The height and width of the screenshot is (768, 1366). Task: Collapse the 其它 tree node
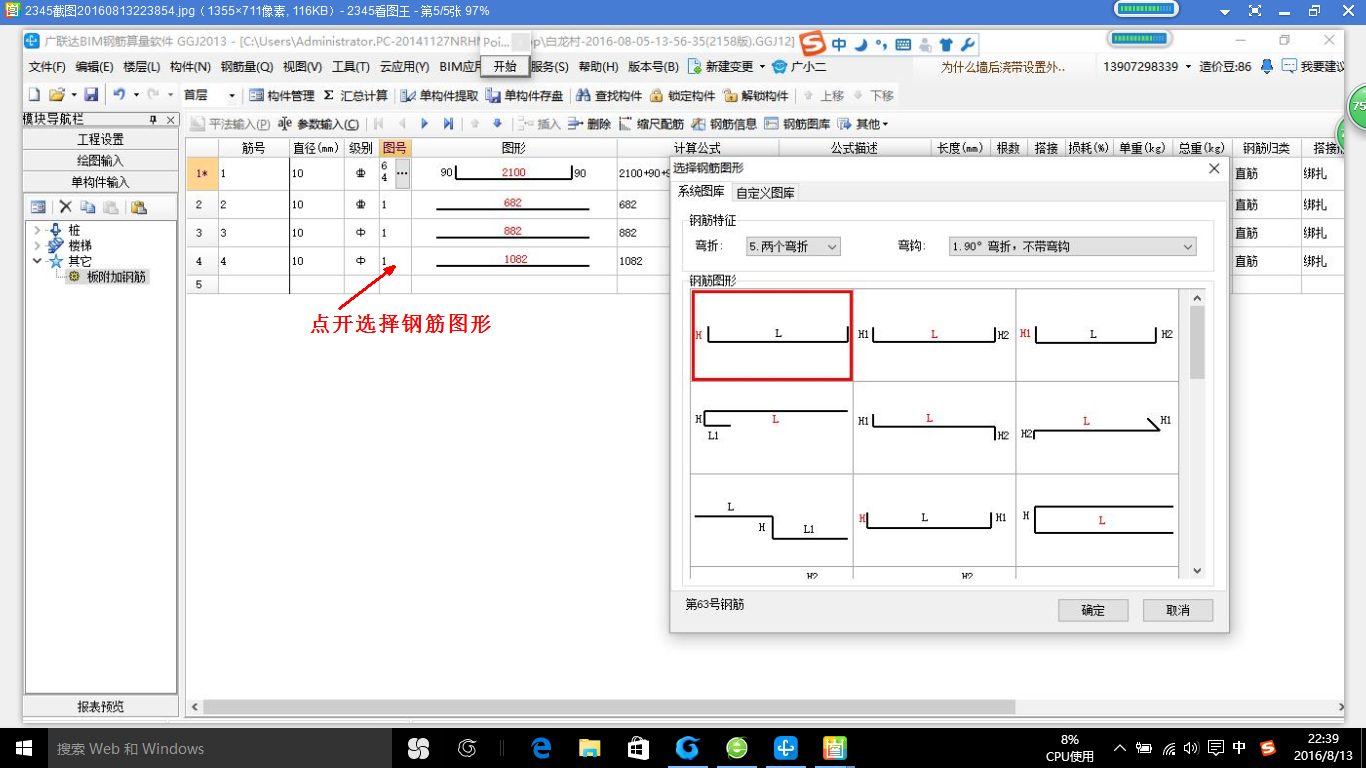pos(37,261)
